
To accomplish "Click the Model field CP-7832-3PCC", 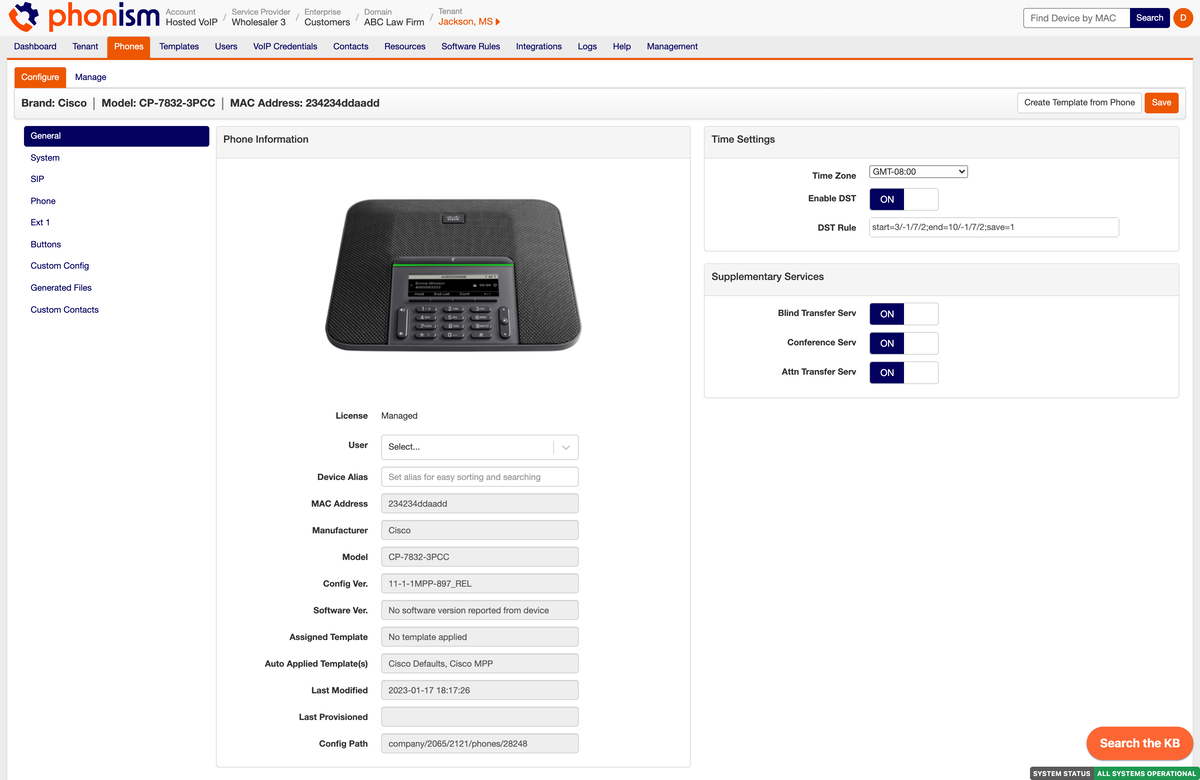I will (480, 557).
